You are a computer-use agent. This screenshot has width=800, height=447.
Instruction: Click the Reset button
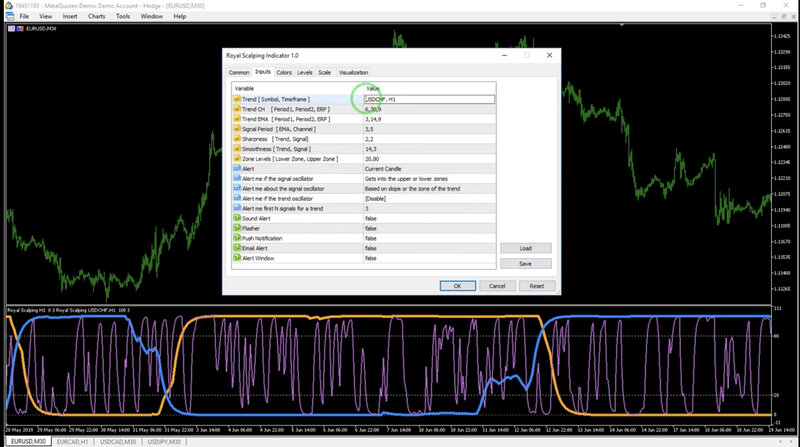click(537, 286)
